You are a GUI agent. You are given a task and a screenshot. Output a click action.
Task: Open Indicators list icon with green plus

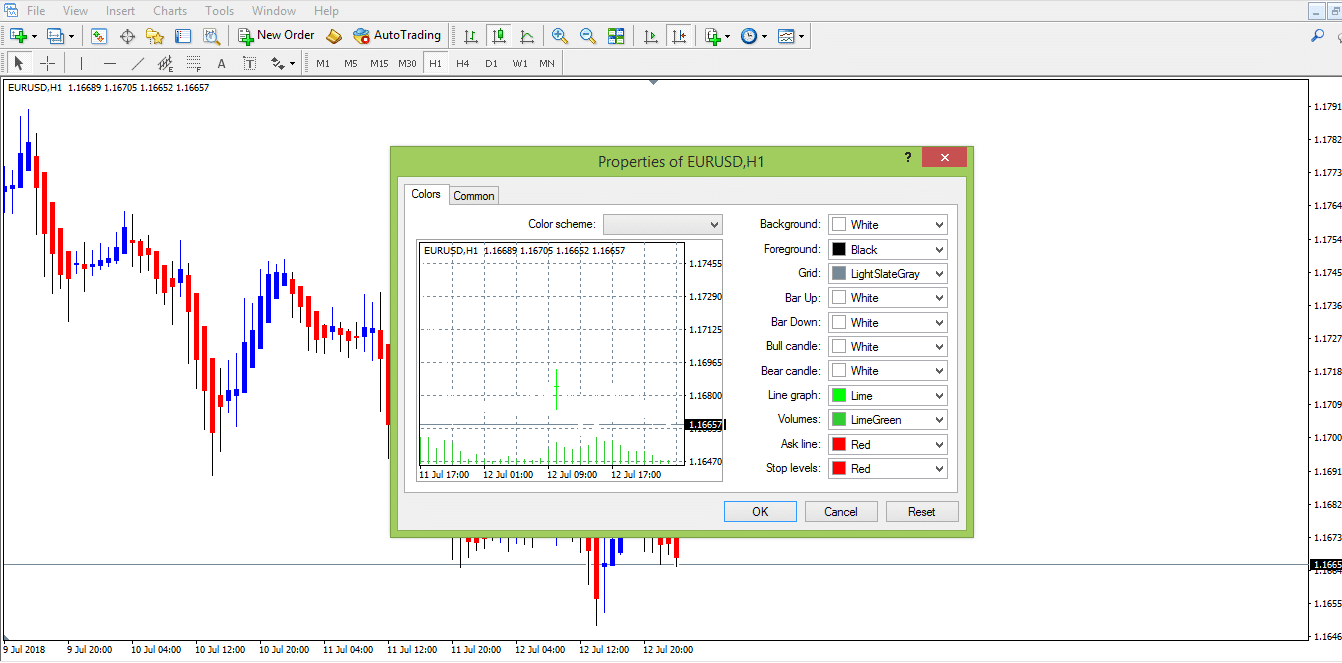pos(713,36)
